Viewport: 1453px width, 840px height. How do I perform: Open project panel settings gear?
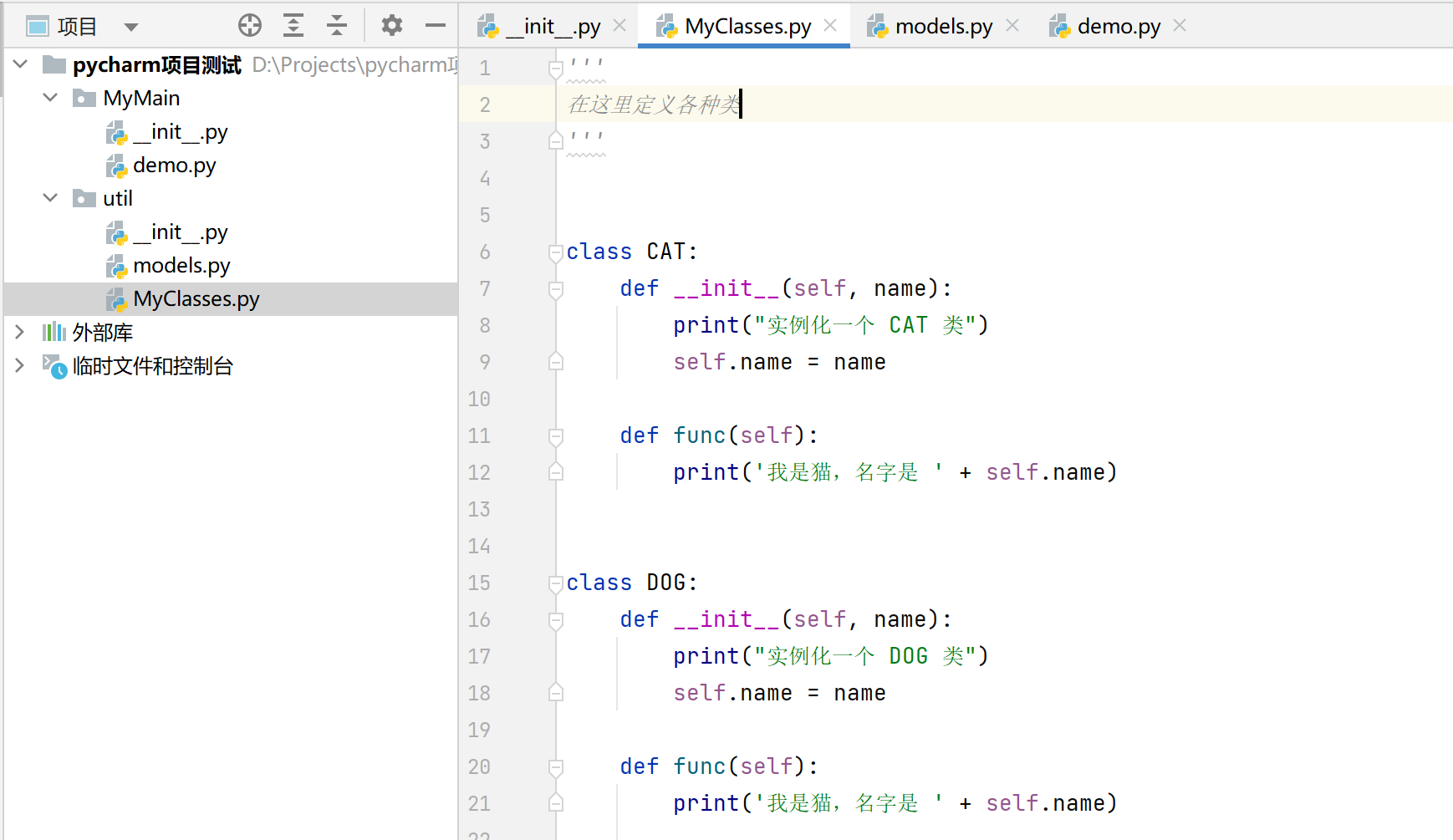click(391, 26)
